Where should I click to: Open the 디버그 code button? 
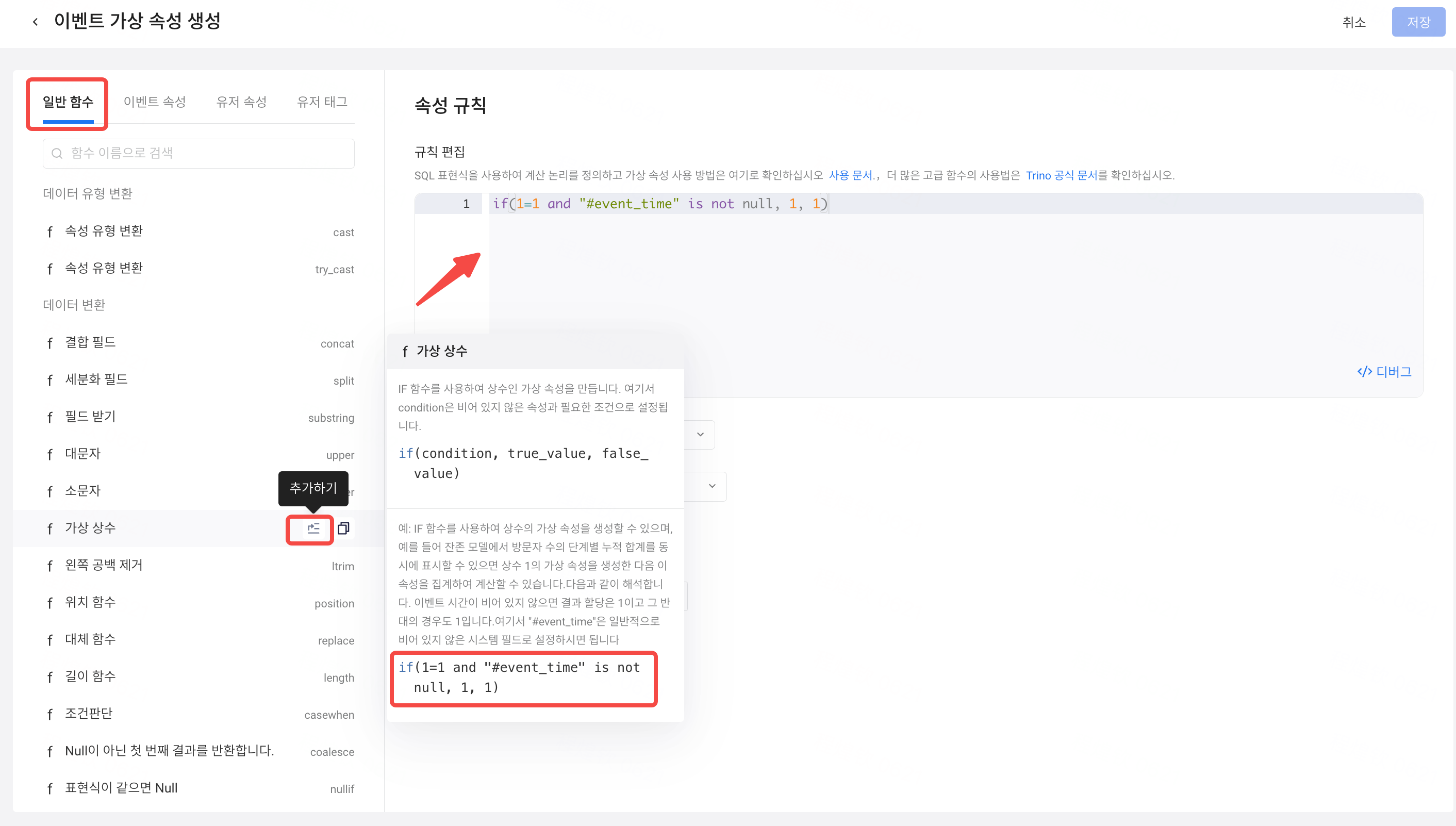click(1384, 372)
